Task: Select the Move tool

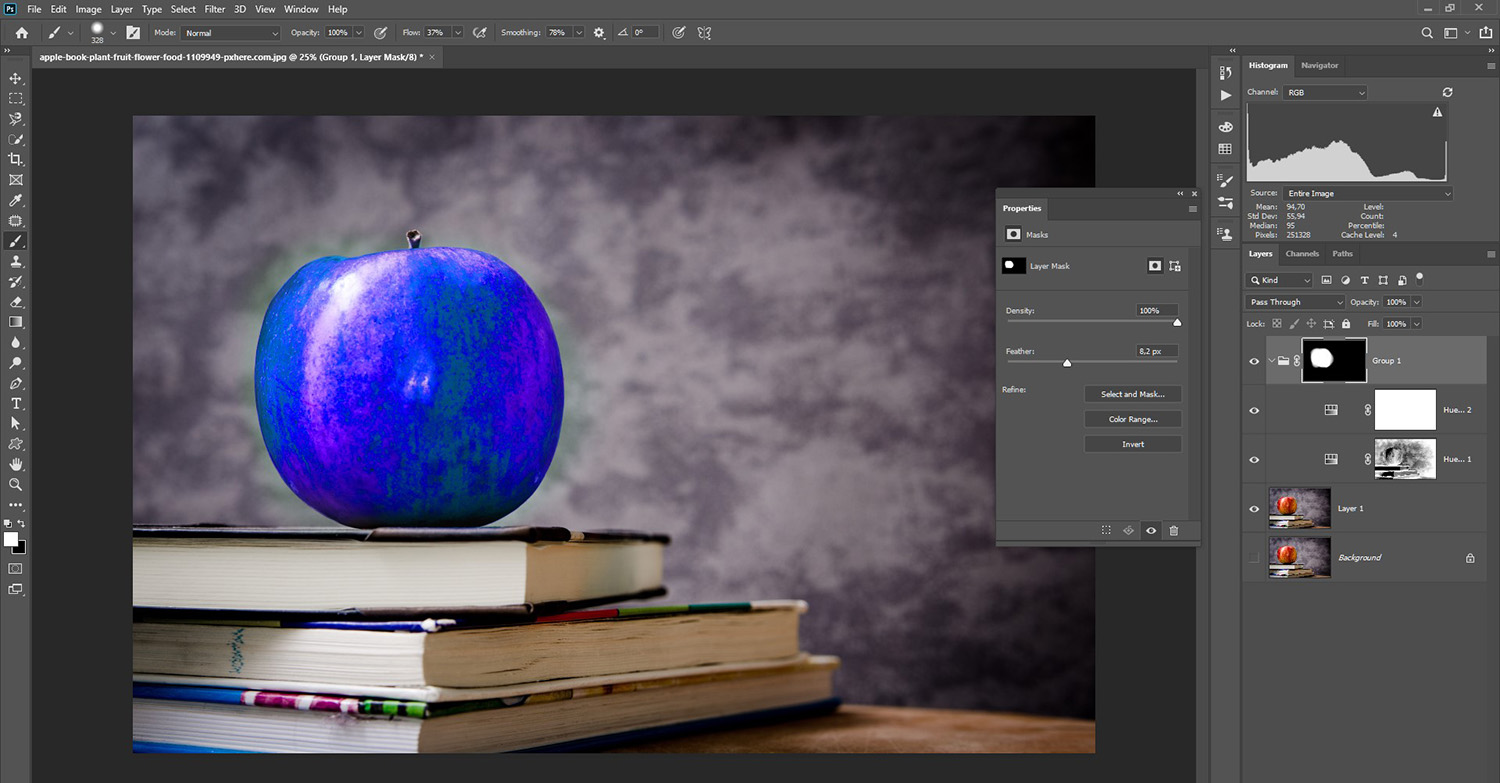Action: [x=15, y=78]
